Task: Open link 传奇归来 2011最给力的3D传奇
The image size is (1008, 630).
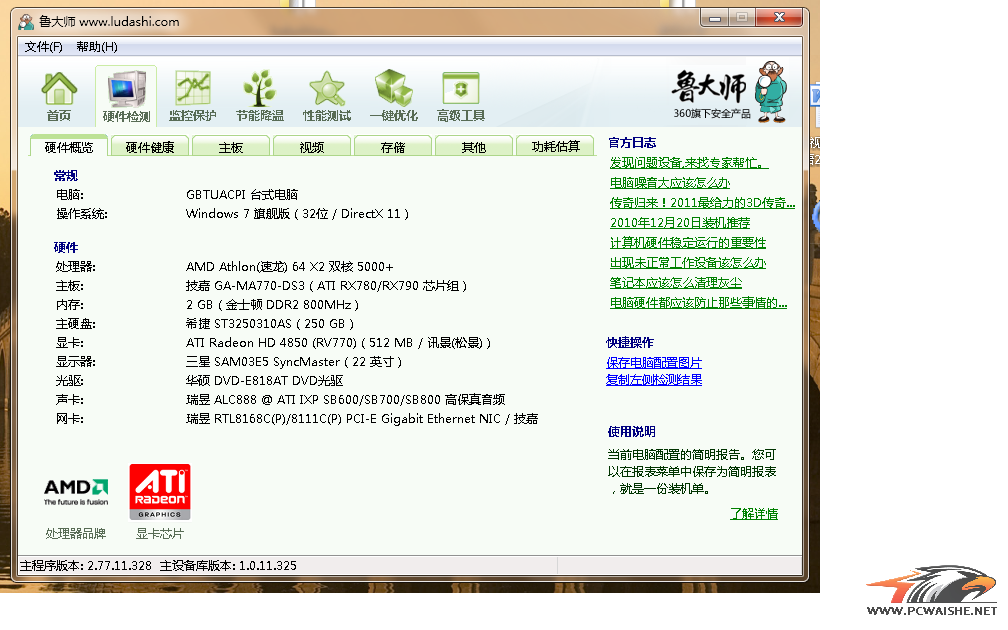Action: (702, 203)
